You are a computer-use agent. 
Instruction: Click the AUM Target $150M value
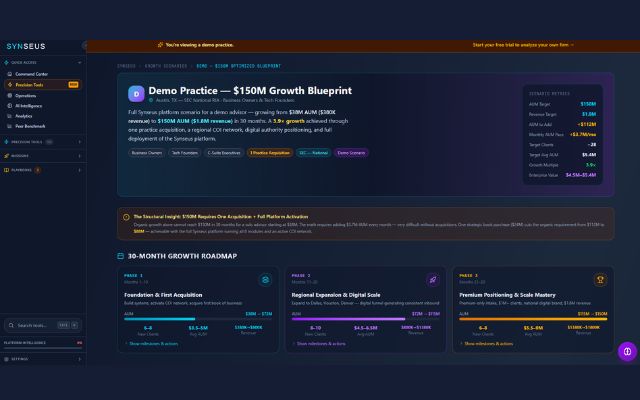(x=588, y=104)
